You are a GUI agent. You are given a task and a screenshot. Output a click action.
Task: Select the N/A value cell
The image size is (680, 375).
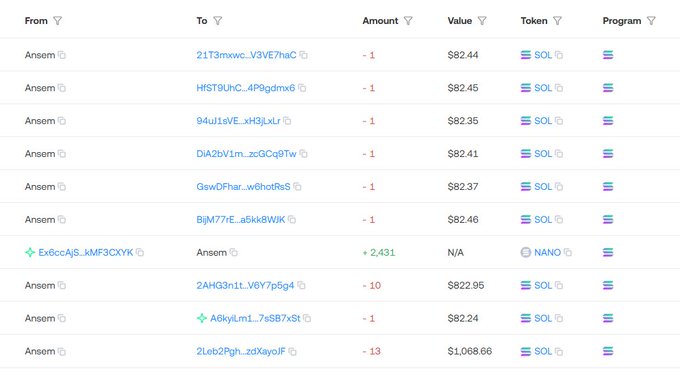tap(455, 252)
